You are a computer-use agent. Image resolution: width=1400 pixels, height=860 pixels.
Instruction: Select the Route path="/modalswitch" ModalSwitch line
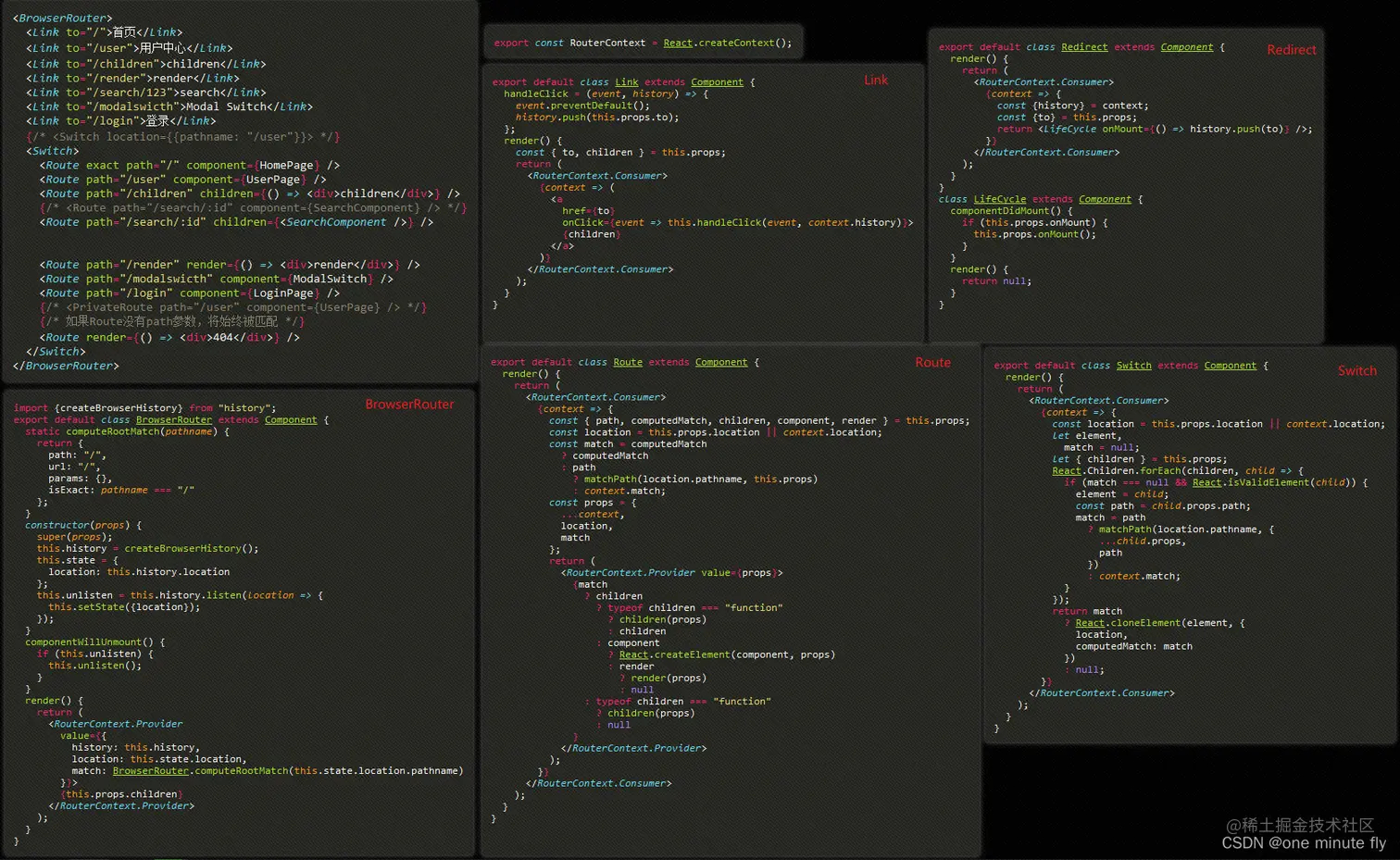click(217, 279)
